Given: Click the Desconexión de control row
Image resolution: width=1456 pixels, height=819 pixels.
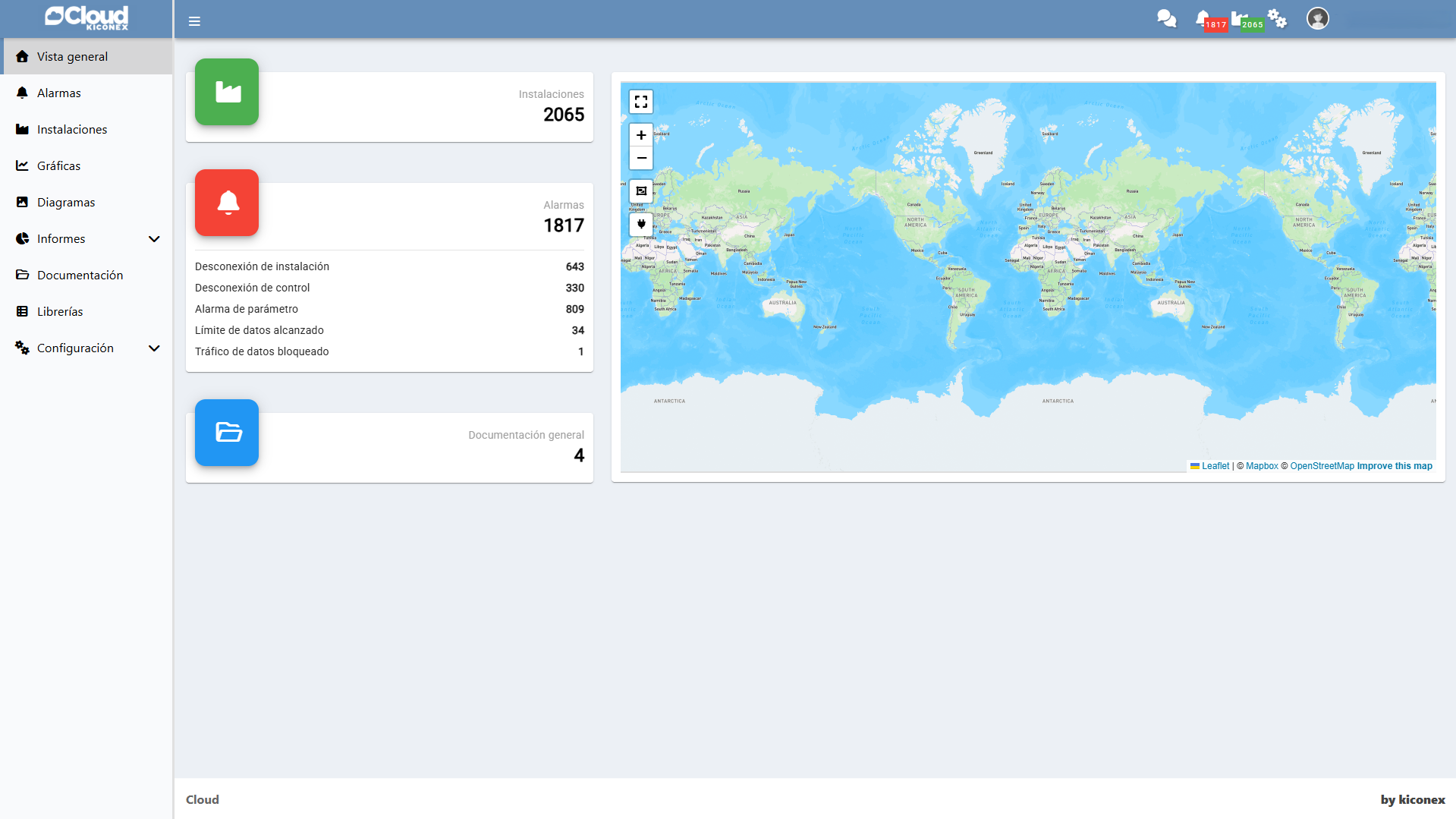Looking at the screenshot, I should tap(389, 288).
